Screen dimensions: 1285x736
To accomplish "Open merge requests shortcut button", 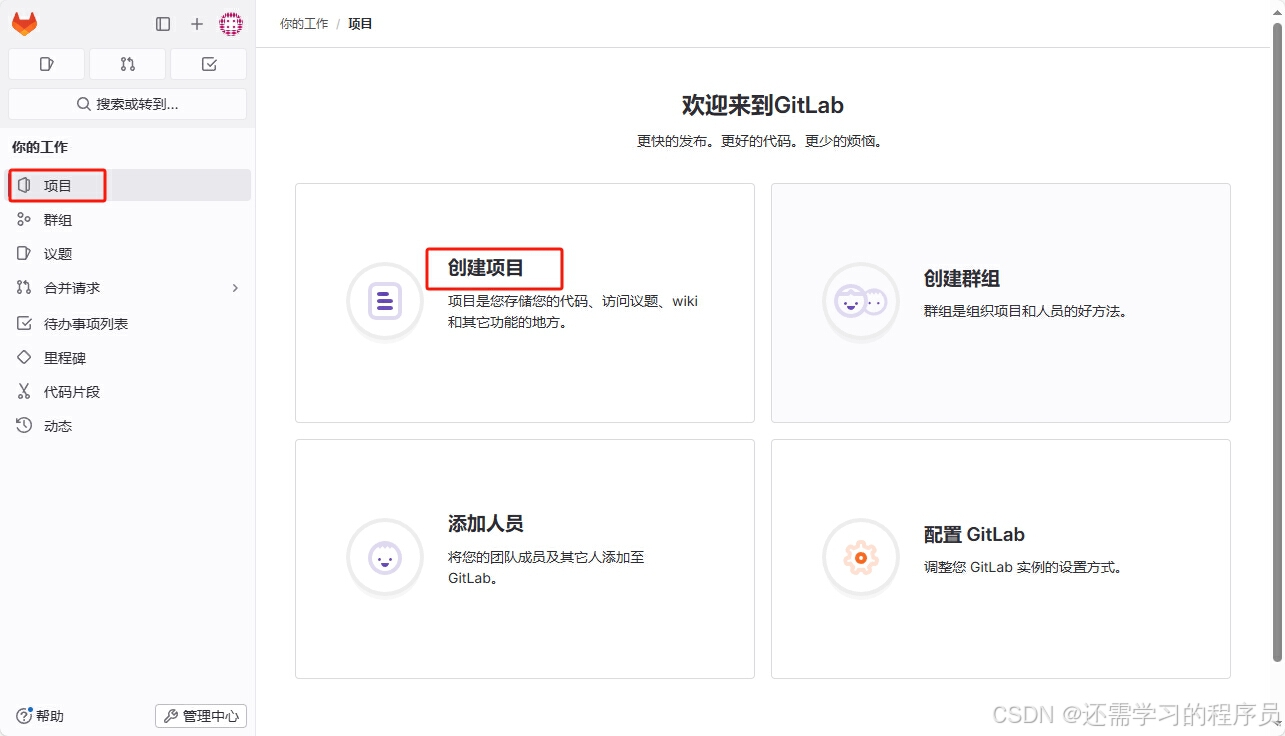I will coord(127,64).
